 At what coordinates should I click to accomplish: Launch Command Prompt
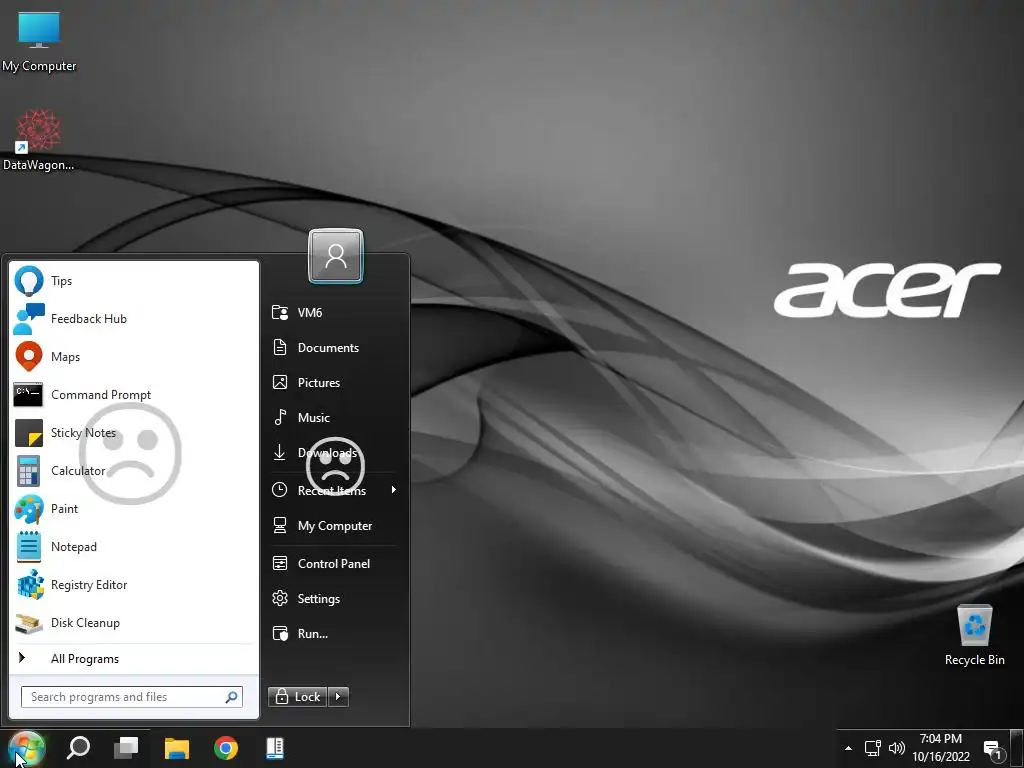point(133,394)
